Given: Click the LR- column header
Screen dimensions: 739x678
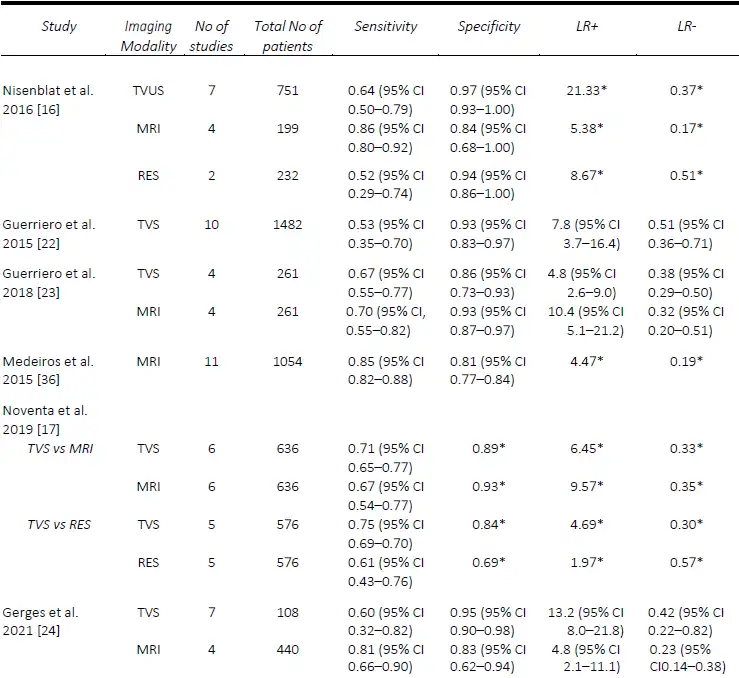Looking at the screenshot, I should (687, 26).
